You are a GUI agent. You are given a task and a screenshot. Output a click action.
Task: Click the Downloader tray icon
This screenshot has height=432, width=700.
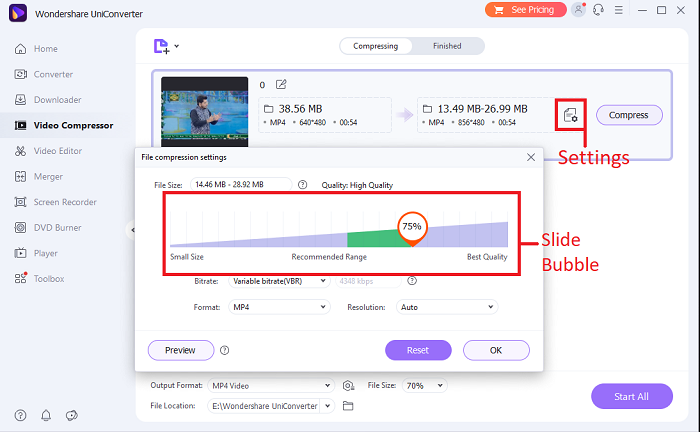click(21, 100)
